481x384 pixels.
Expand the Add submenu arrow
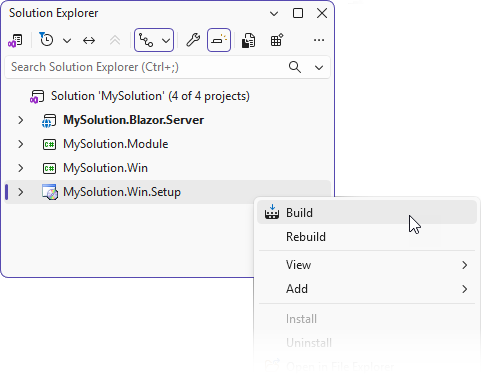[465, 289]
